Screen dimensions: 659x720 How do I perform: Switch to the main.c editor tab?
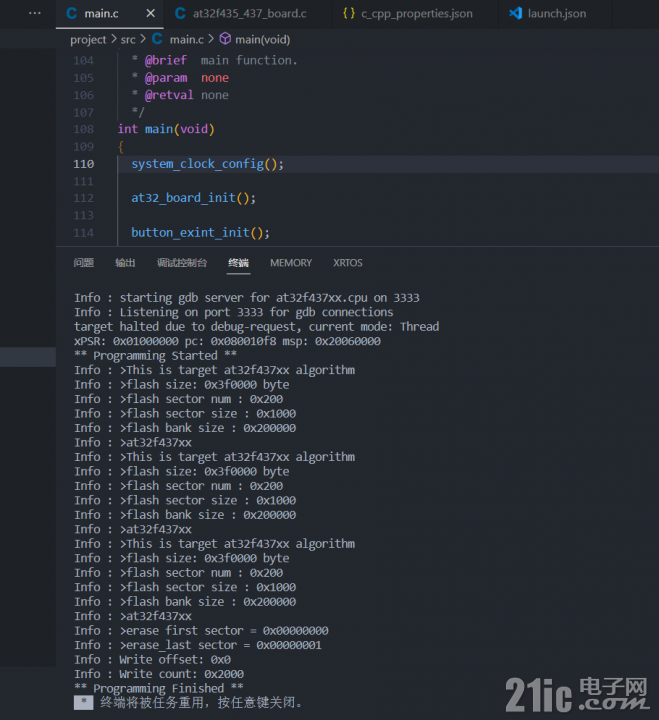109,14
